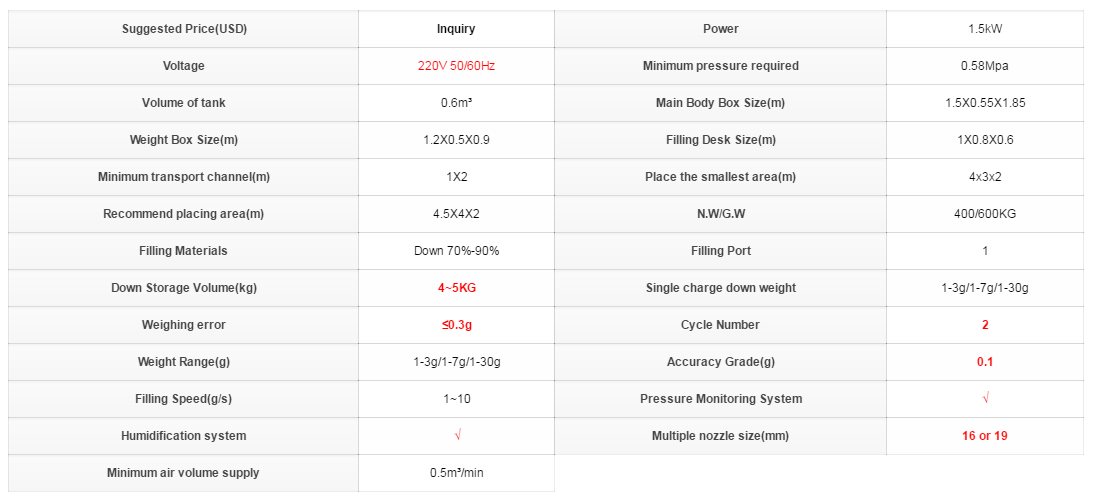The height and width of the screenshot is (501, 1093).
Task: Click the Accuracy Grade value 0.1
Action: point(985,362)
